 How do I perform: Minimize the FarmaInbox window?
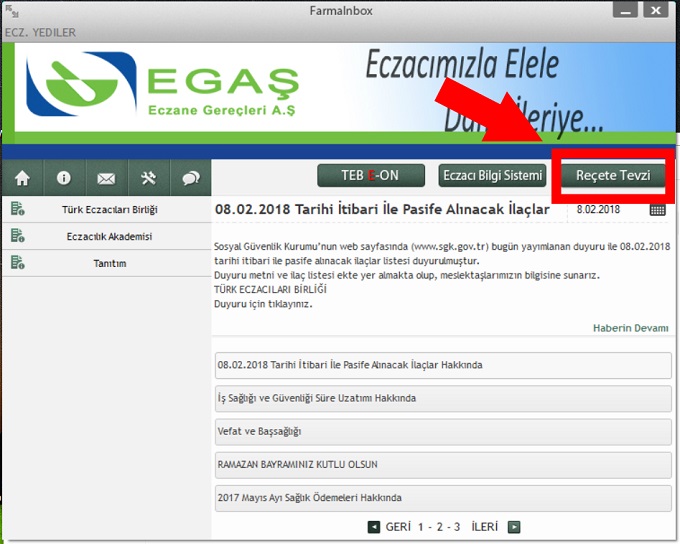coord(625,10)
